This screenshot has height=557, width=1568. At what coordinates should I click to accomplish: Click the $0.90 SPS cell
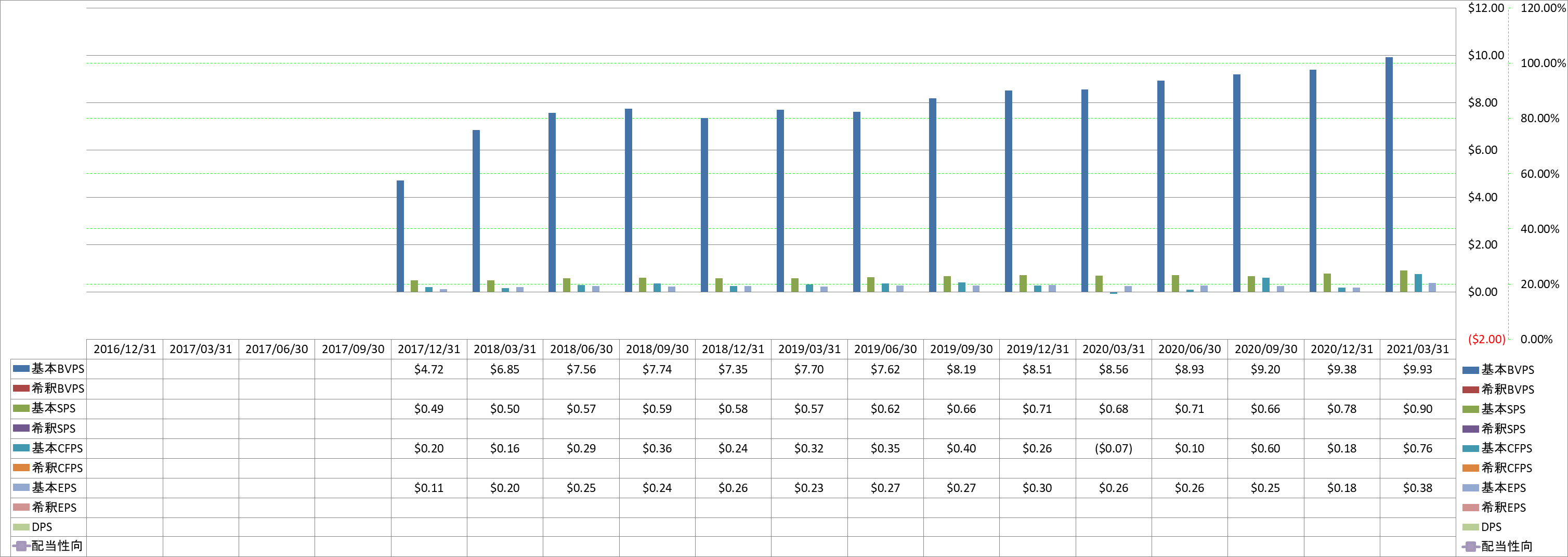tap(1418, 408)
